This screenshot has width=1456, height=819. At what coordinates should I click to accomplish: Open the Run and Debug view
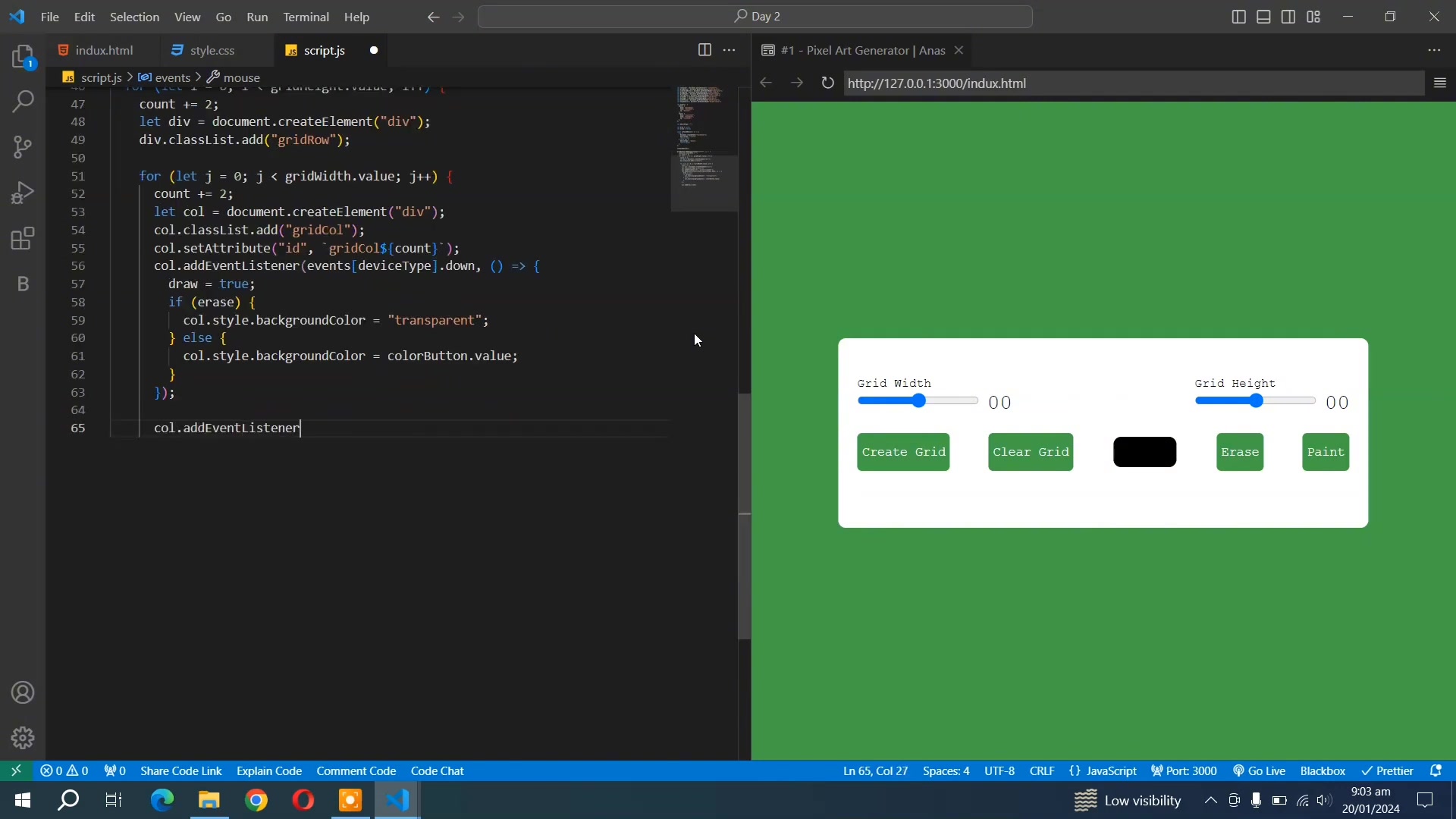coord(23,193)
